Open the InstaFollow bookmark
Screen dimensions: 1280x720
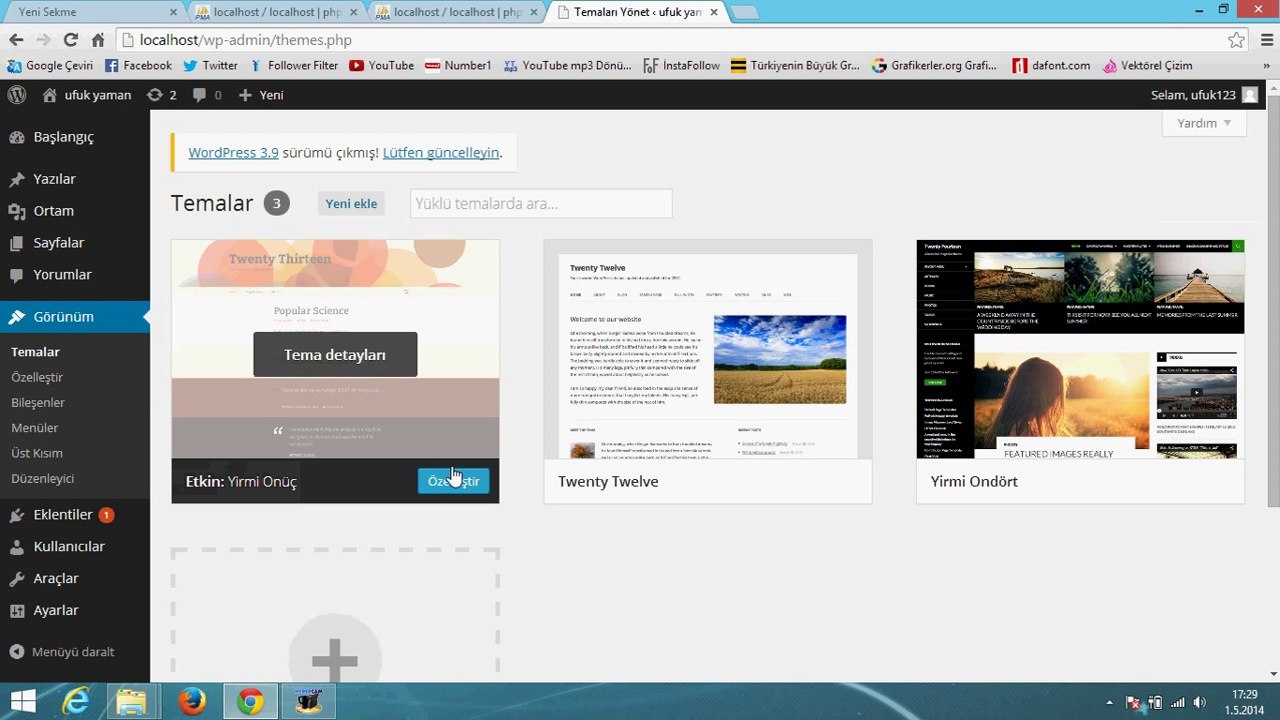point(681,66)
